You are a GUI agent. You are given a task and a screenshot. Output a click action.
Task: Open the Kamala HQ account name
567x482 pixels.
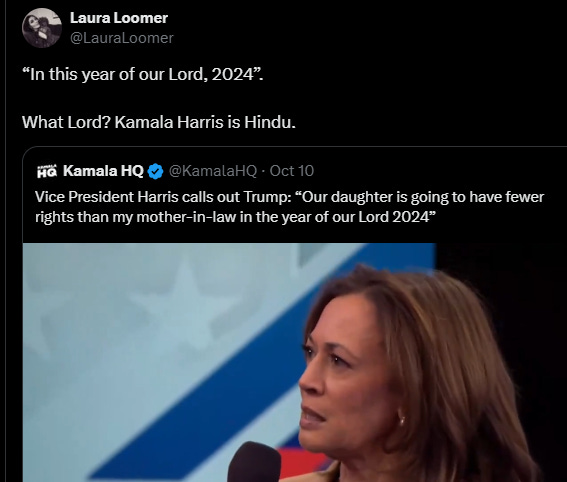[x=103, y=171]
